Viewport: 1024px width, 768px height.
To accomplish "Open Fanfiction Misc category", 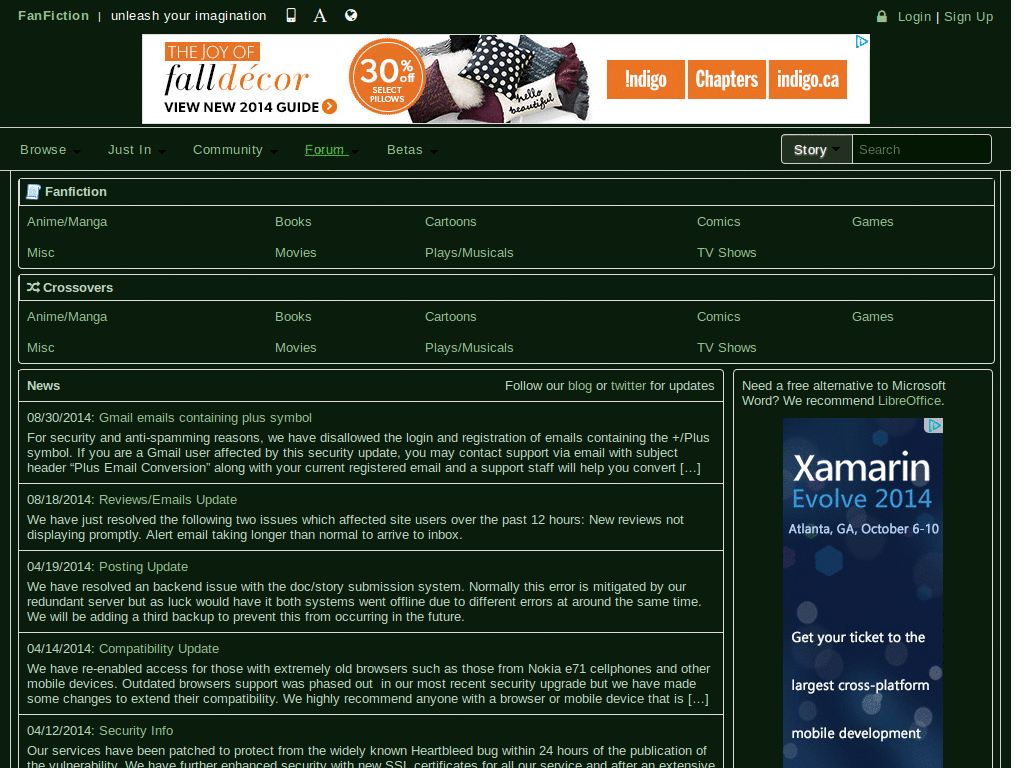I will 40,253.
